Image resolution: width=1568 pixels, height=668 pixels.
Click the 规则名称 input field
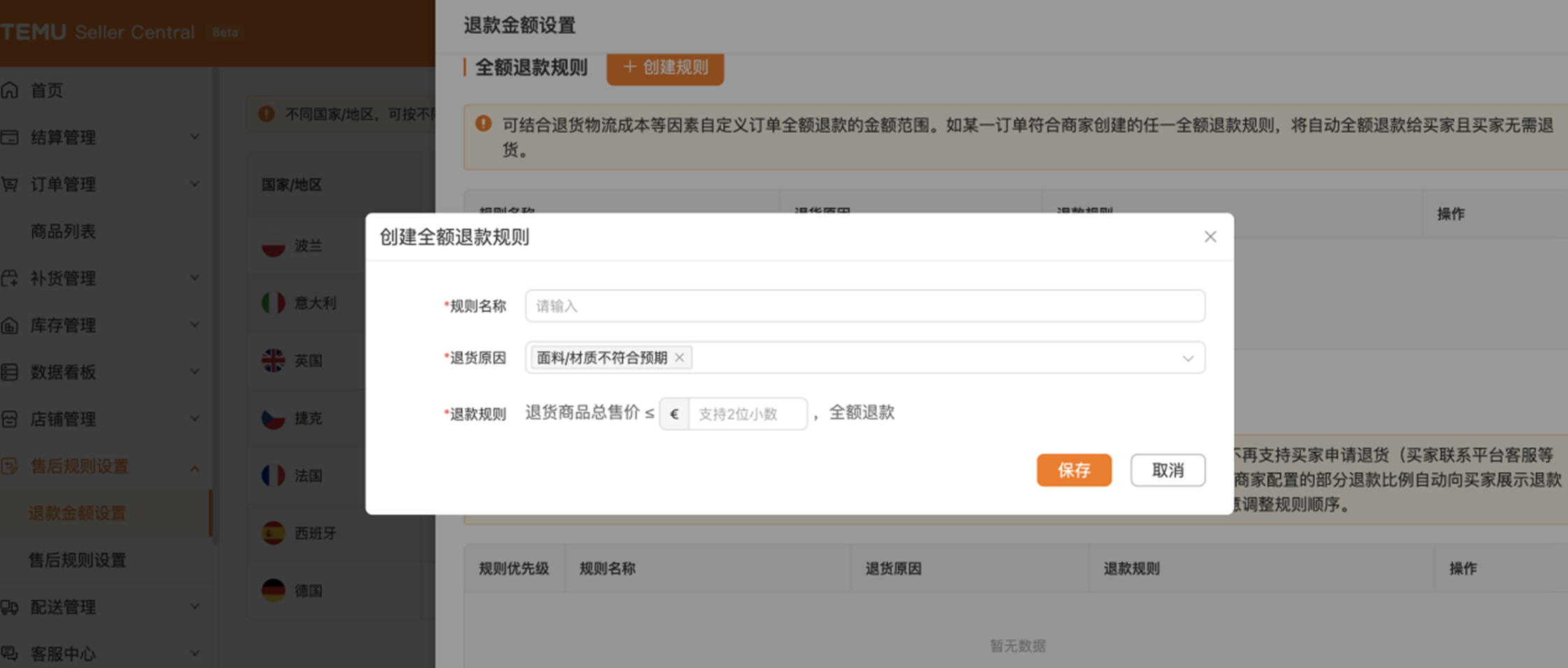point(864,306)
